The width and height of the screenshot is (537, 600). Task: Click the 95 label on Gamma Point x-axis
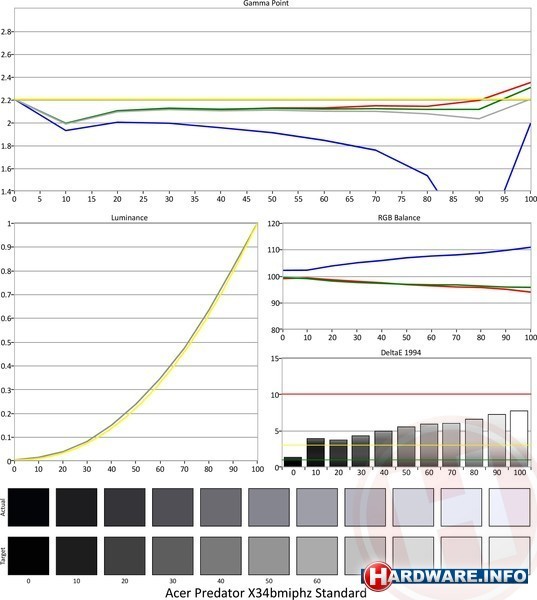point(504,199)
